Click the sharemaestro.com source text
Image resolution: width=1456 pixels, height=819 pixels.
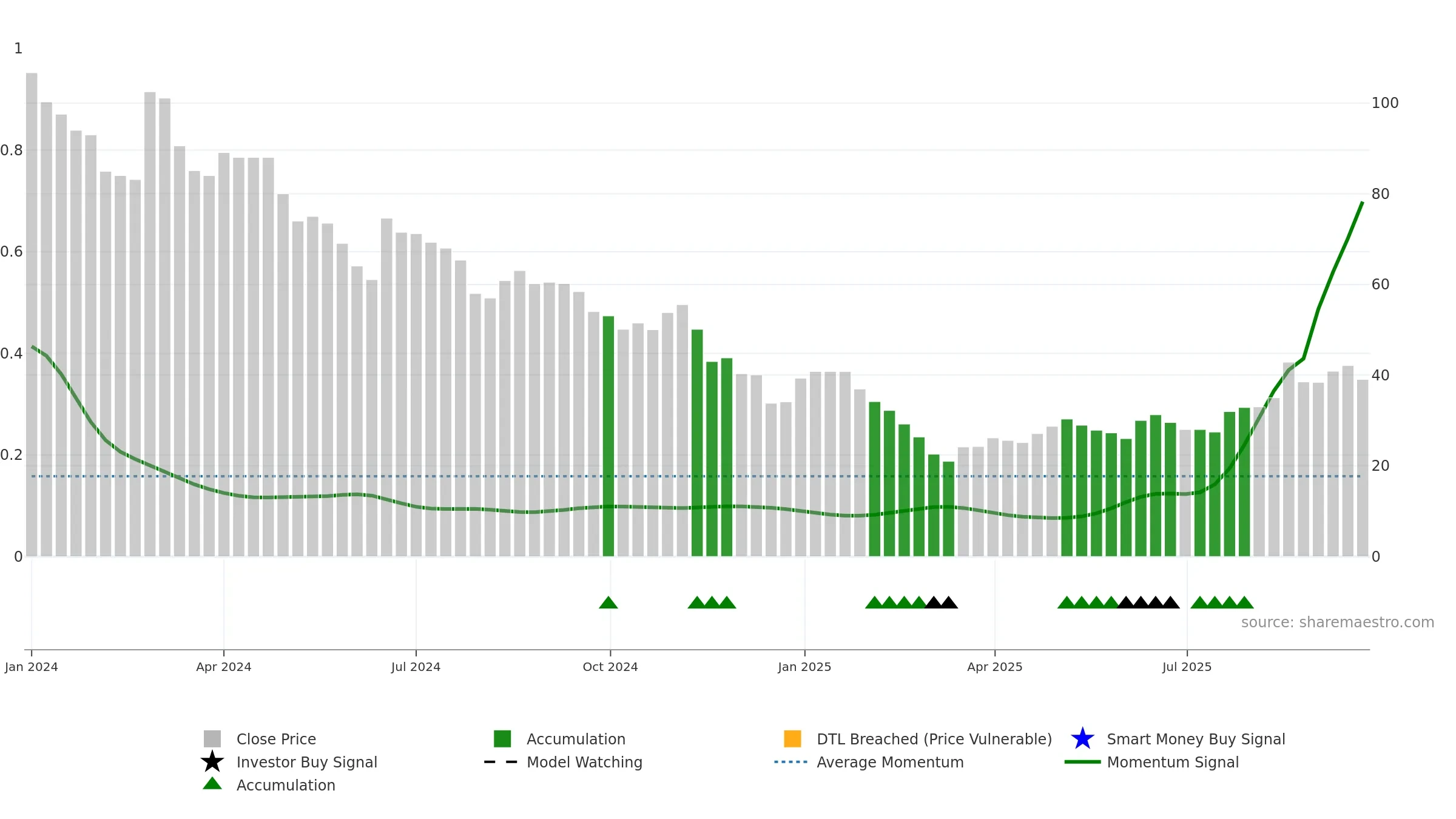pyautogui.click(x=1337, y=622)
